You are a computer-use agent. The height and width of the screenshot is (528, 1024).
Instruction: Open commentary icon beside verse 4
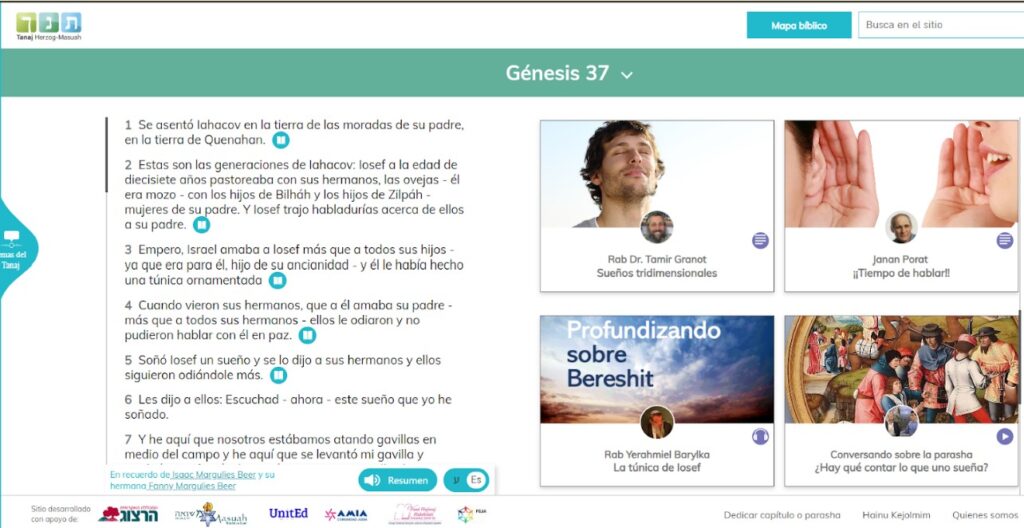point(307,335)
